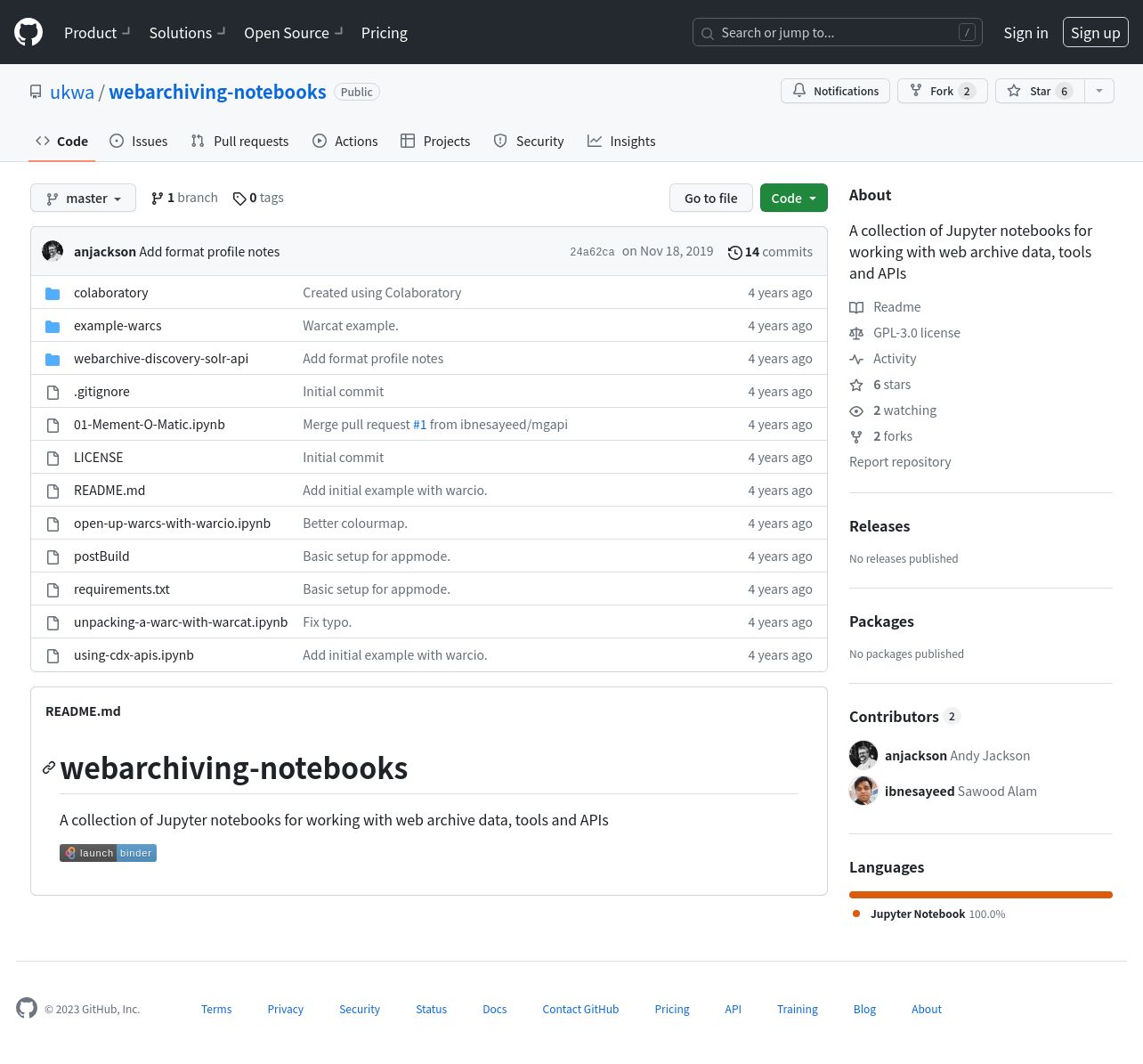Screen dimensions: 1143x1064
Task: Expand the Open Source menu
Action: [294, 32]
